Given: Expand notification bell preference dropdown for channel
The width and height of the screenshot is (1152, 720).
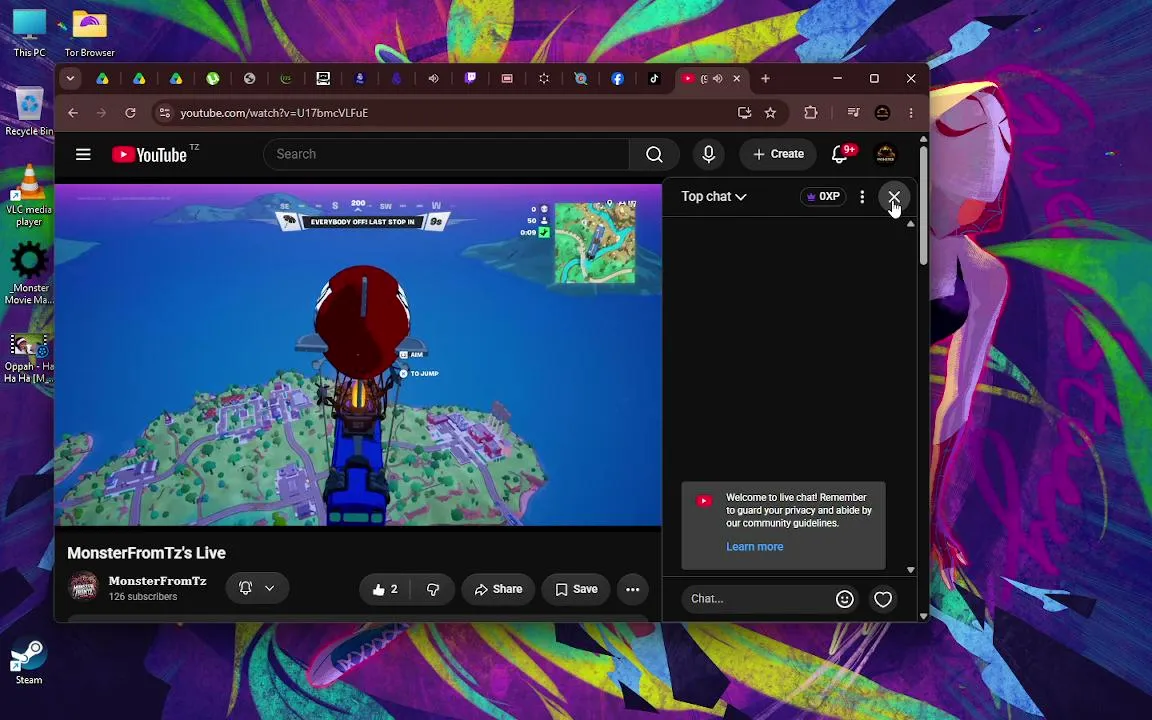Looking at the screenshot, I should click(257, 588).
